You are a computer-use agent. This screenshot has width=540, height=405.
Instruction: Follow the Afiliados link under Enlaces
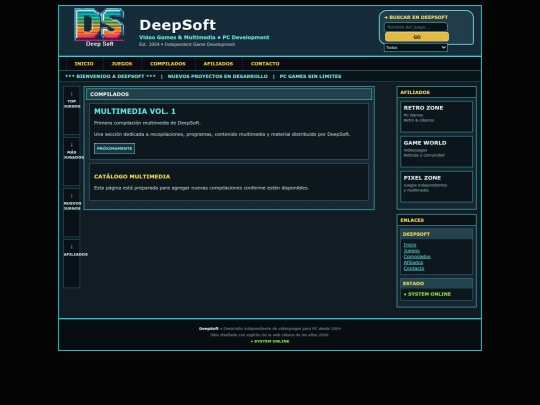point(413,262)
